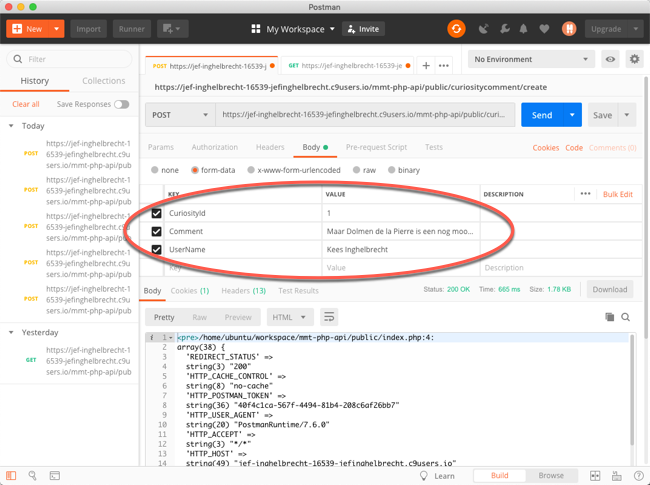The image size is (650, 485).
Task: Switch to the Collections tab
Action: point(104,81)
